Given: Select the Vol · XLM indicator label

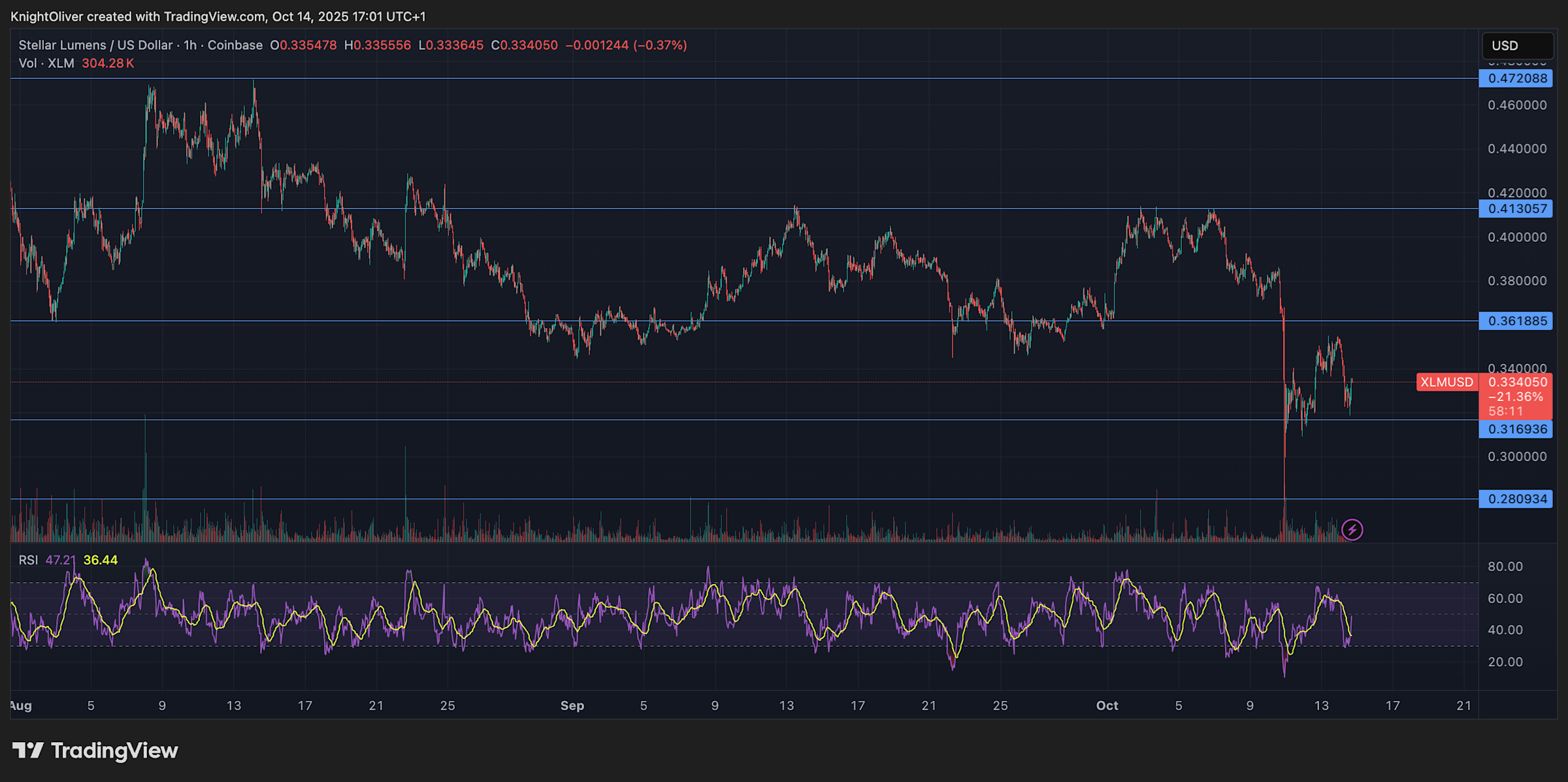Looking at the screenshot, I should pos(46,63).
